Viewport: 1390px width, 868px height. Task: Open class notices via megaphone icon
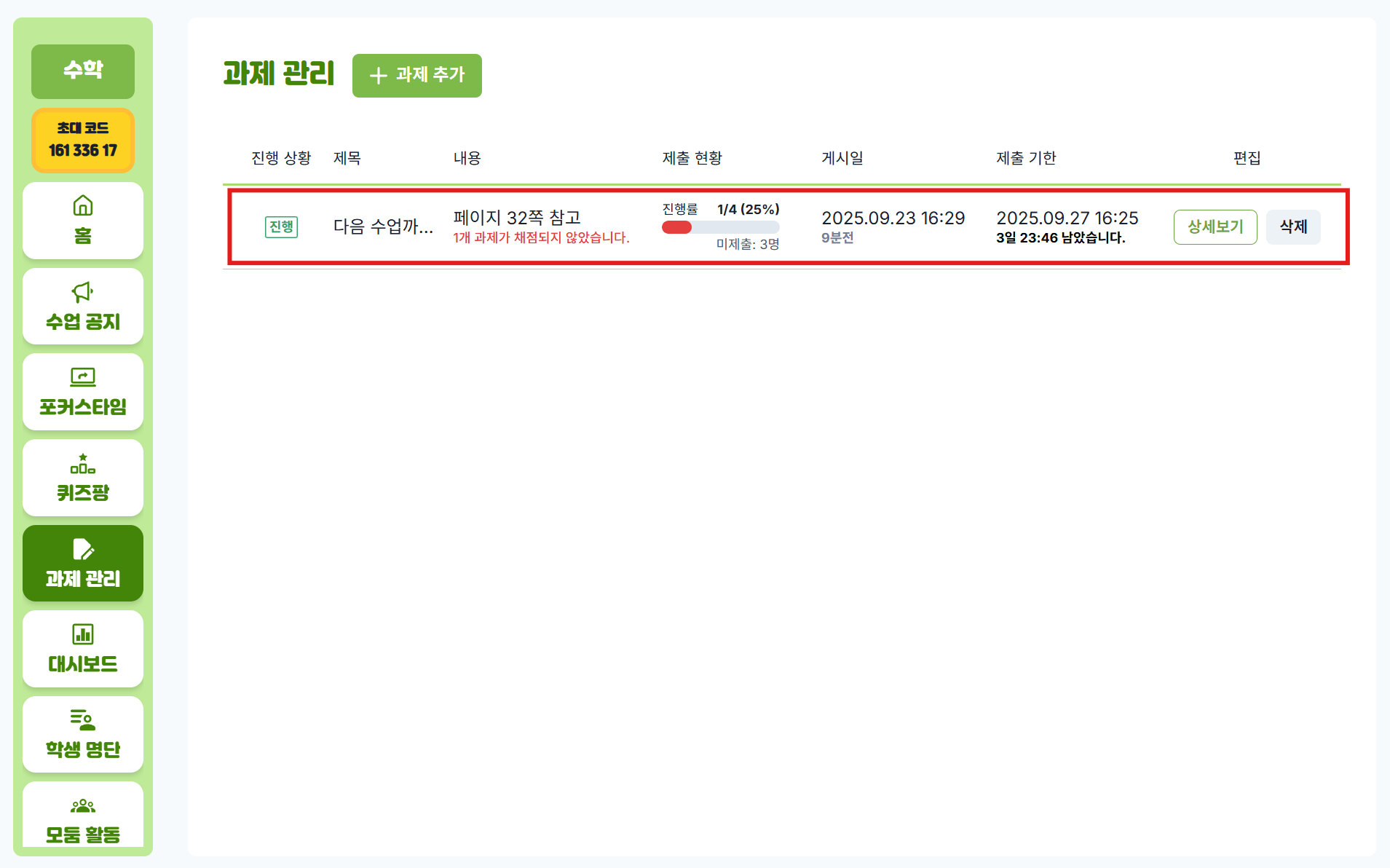pos(83,292)
